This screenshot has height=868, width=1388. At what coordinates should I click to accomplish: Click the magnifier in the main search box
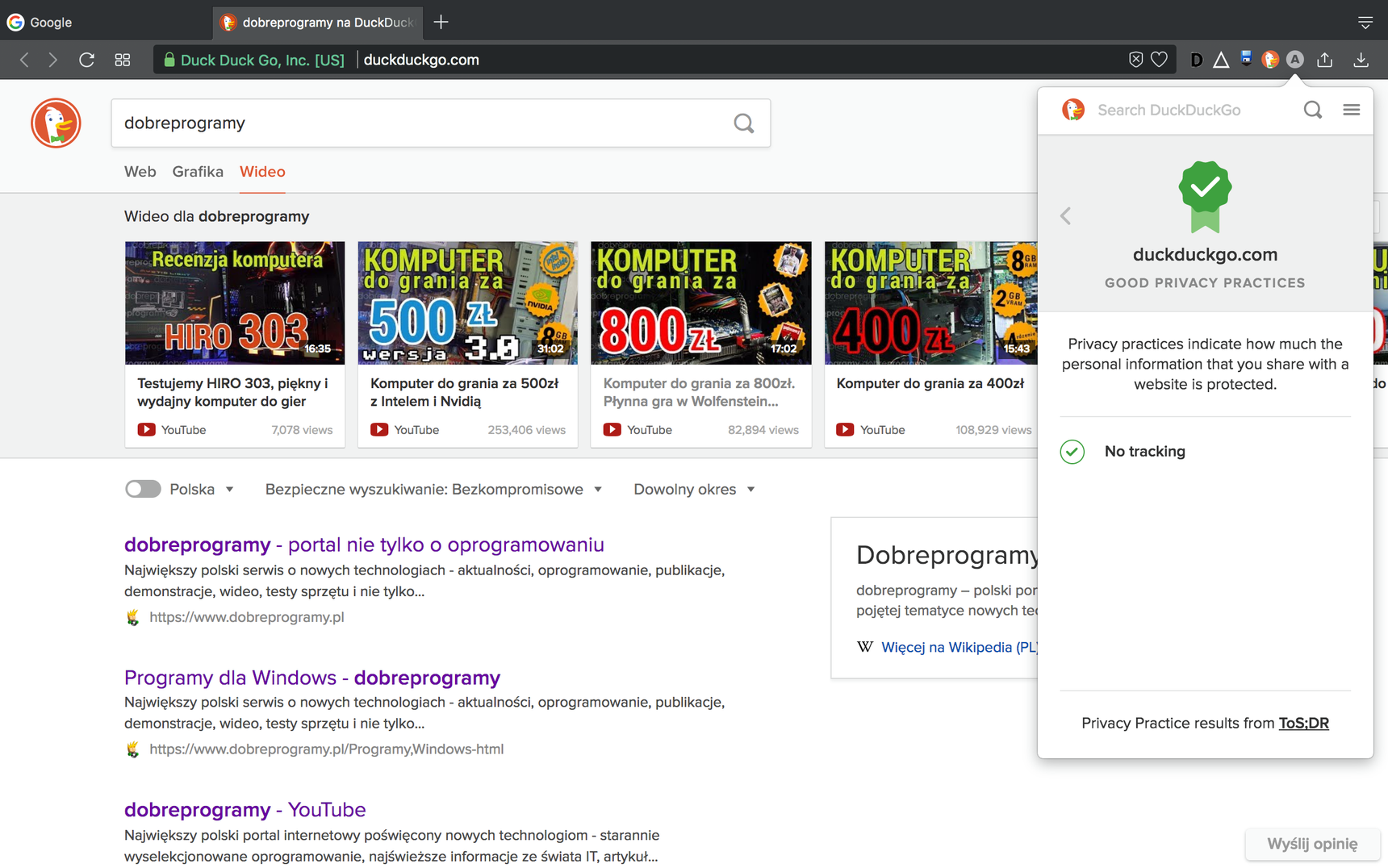(744, 123)
